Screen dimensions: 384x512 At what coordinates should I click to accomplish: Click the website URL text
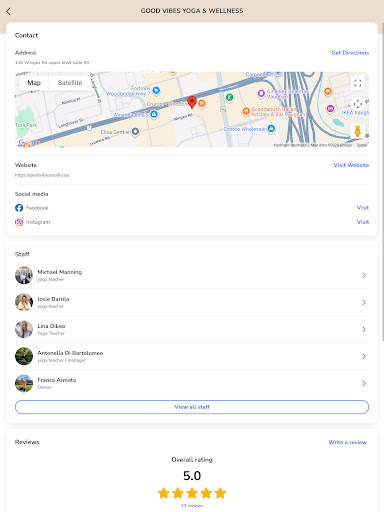pyautogui.click(x=42, y=175)
